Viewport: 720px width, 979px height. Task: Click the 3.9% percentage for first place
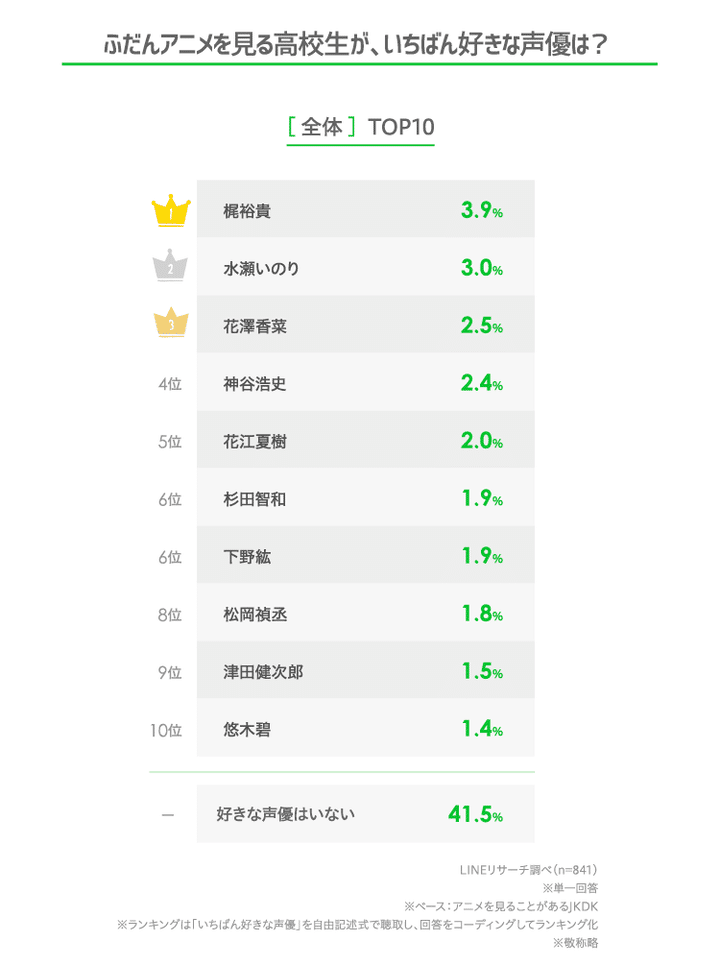(x=481, y=211)
